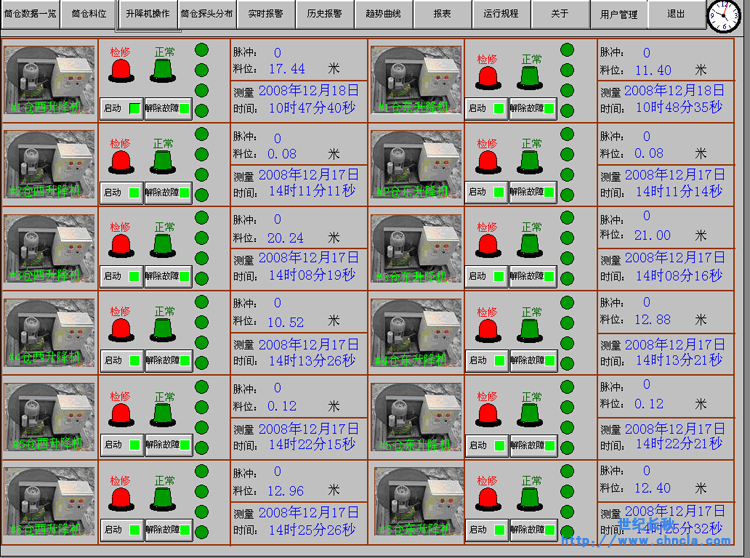Click the green 正常 lamp for #4仓东升降机
The height and width of the screenshot is (558, 750).
coord(530,331)
